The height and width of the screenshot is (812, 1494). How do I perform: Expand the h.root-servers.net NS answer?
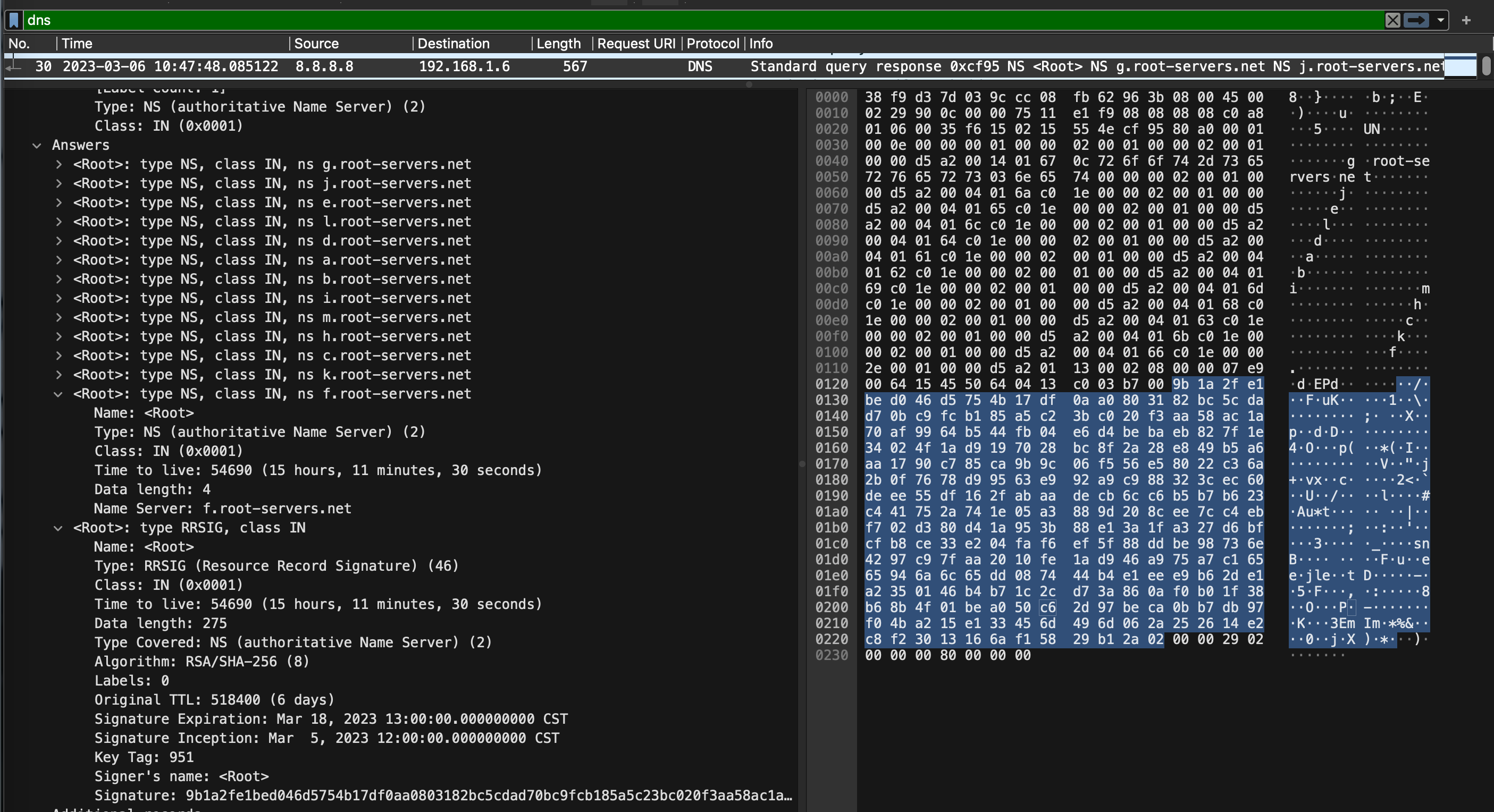click(58, 337)
